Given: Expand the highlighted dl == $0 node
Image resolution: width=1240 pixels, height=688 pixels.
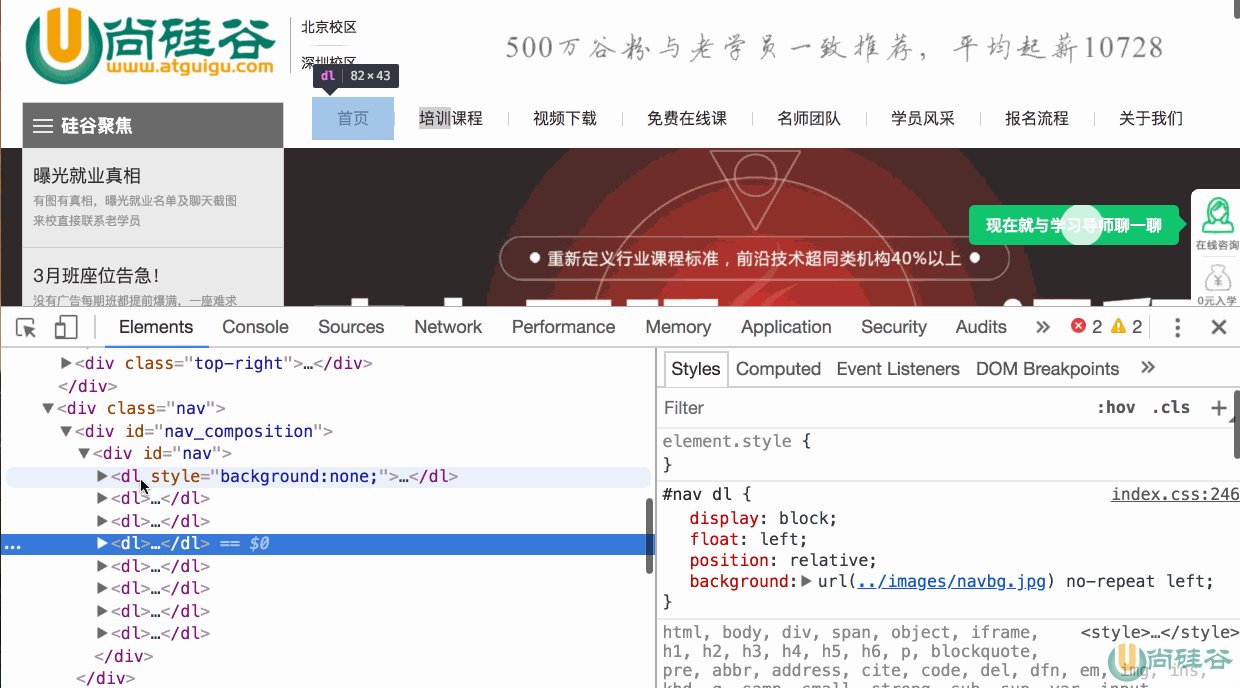Looking at the screenshot, I should [x=102, y=544].
